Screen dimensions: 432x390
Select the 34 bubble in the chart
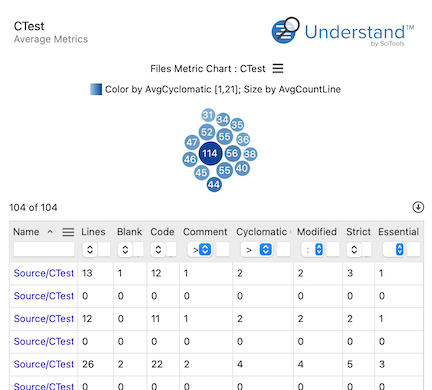pyautogui.click(x=223, y=119)
